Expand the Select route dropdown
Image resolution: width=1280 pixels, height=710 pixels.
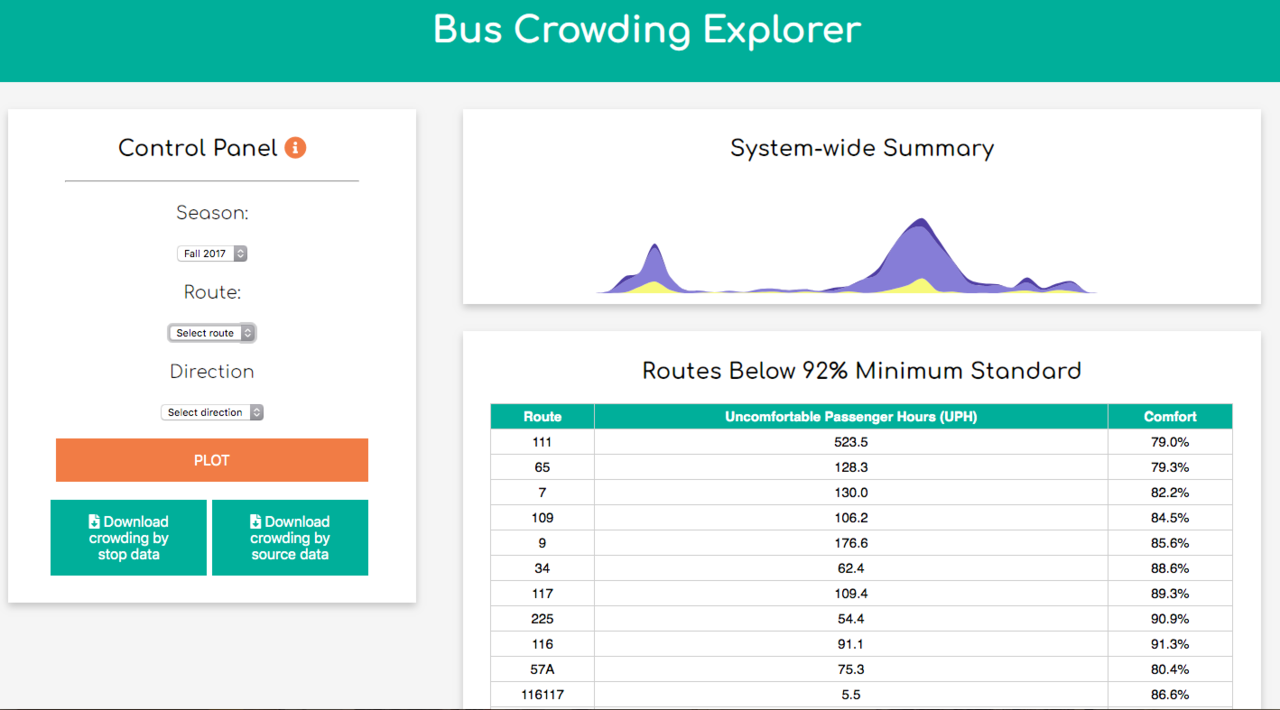pyautogui.click(x=211, y=333)
